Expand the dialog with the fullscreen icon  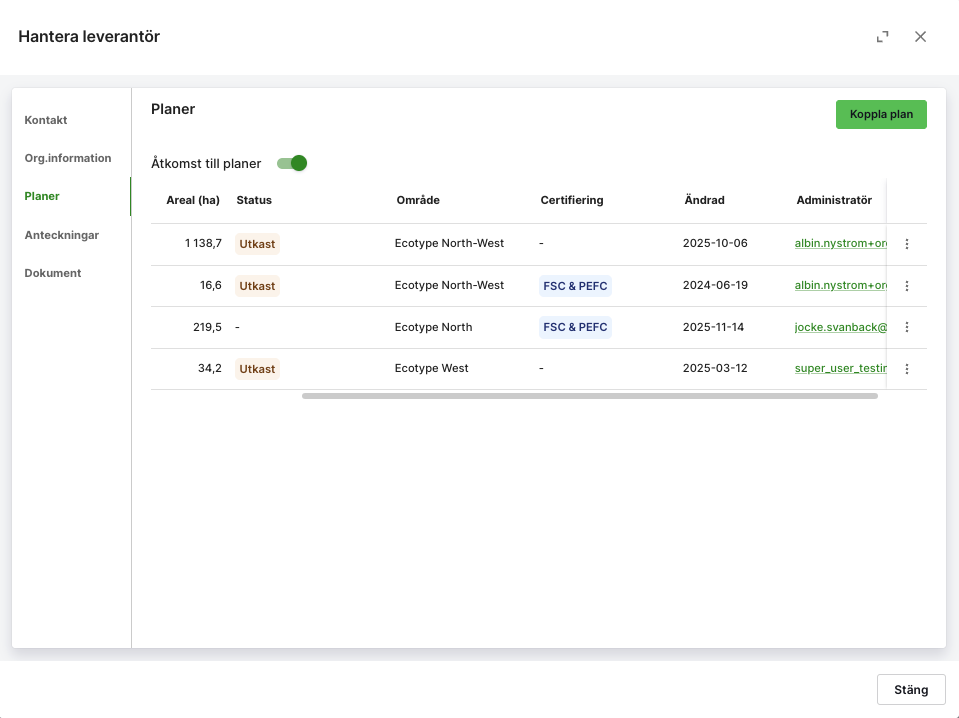(x=882, y=37)
